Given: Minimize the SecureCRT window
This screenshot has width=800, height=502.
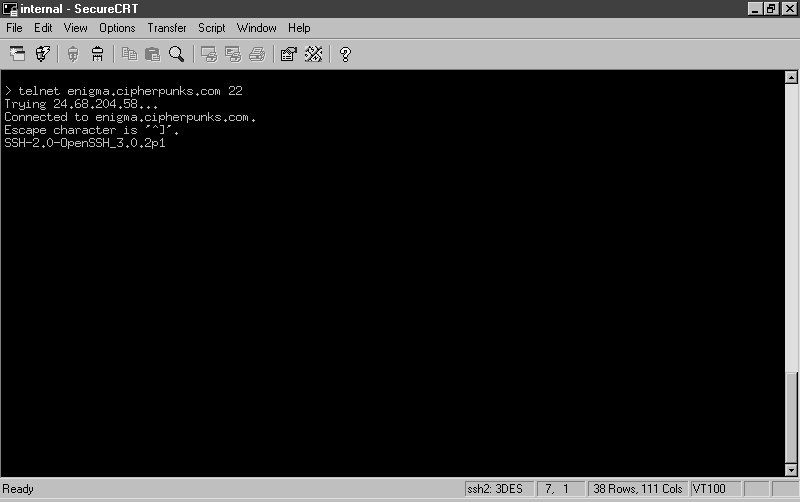Looking at the screenshot, I should click(755, 9).
